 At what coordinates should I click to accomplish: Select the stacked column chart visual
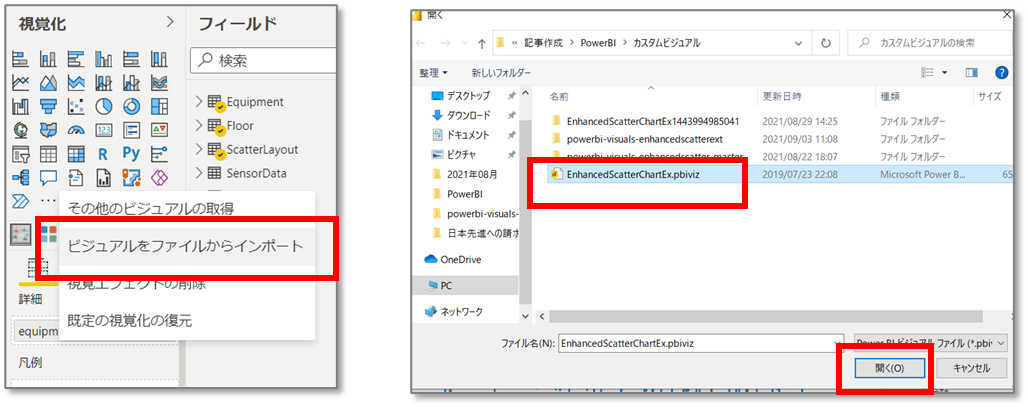click(x=48, y=60)
